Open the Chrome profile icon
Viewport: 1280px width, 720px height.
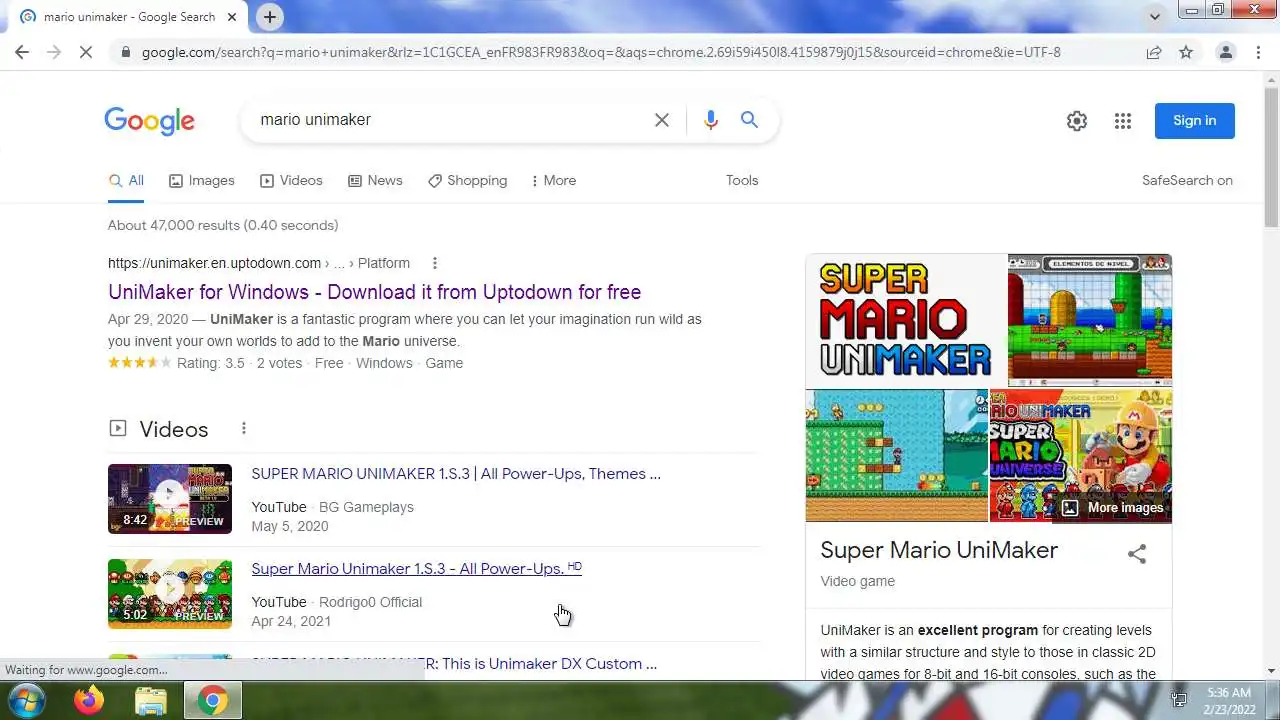coord(1225,52)
